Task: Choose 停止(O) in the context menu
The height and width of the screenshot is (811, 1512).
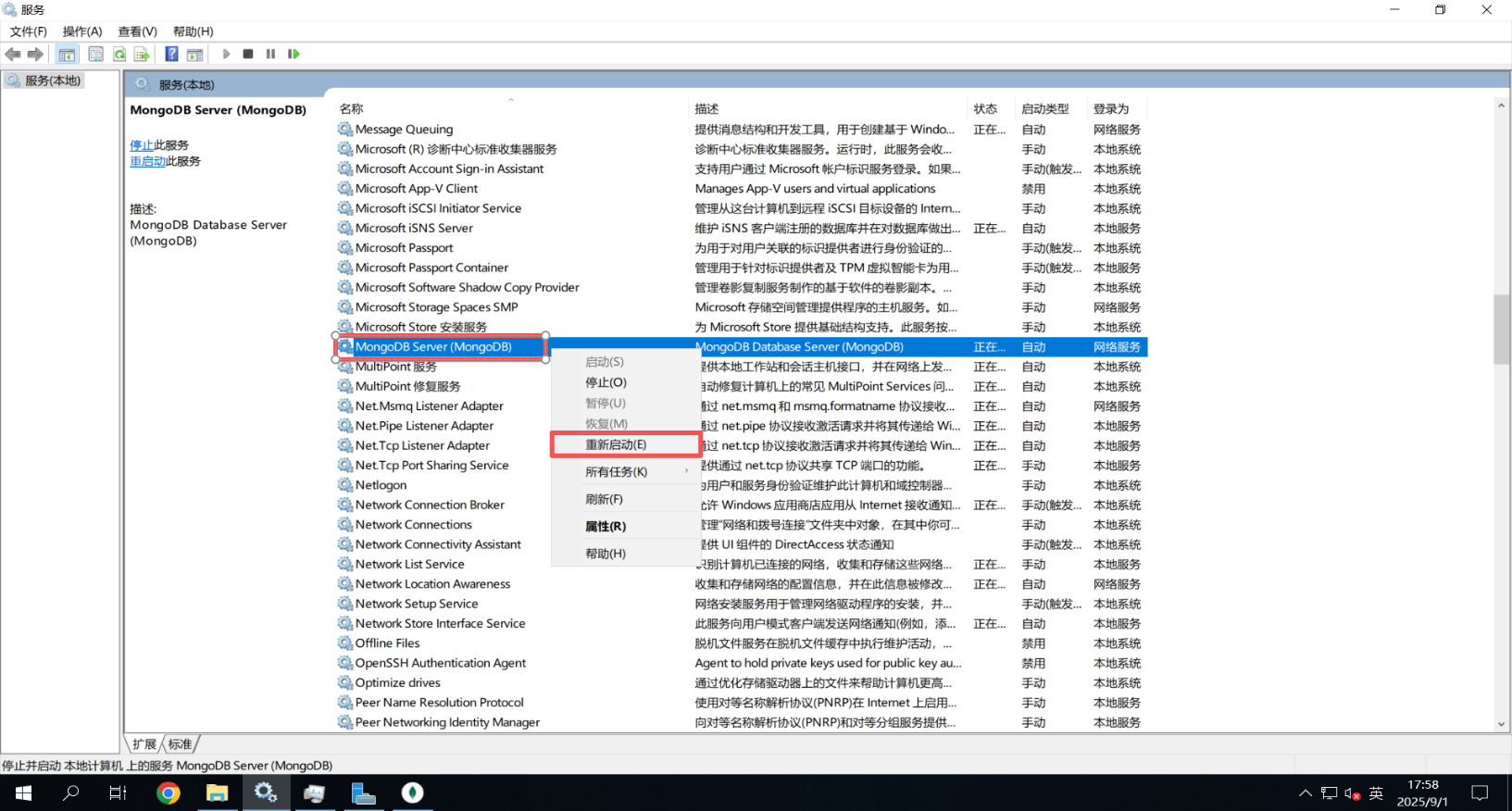Action: 625,382
